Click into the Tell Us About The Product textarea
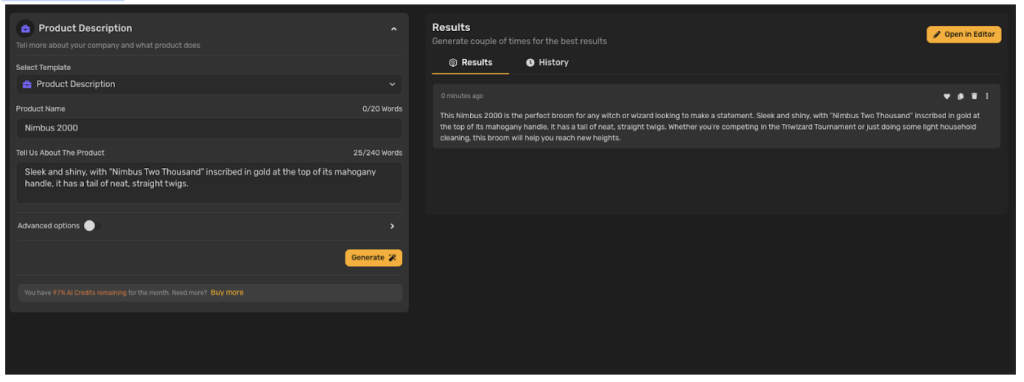This screenshot has height=382, width=1024. 209,183
